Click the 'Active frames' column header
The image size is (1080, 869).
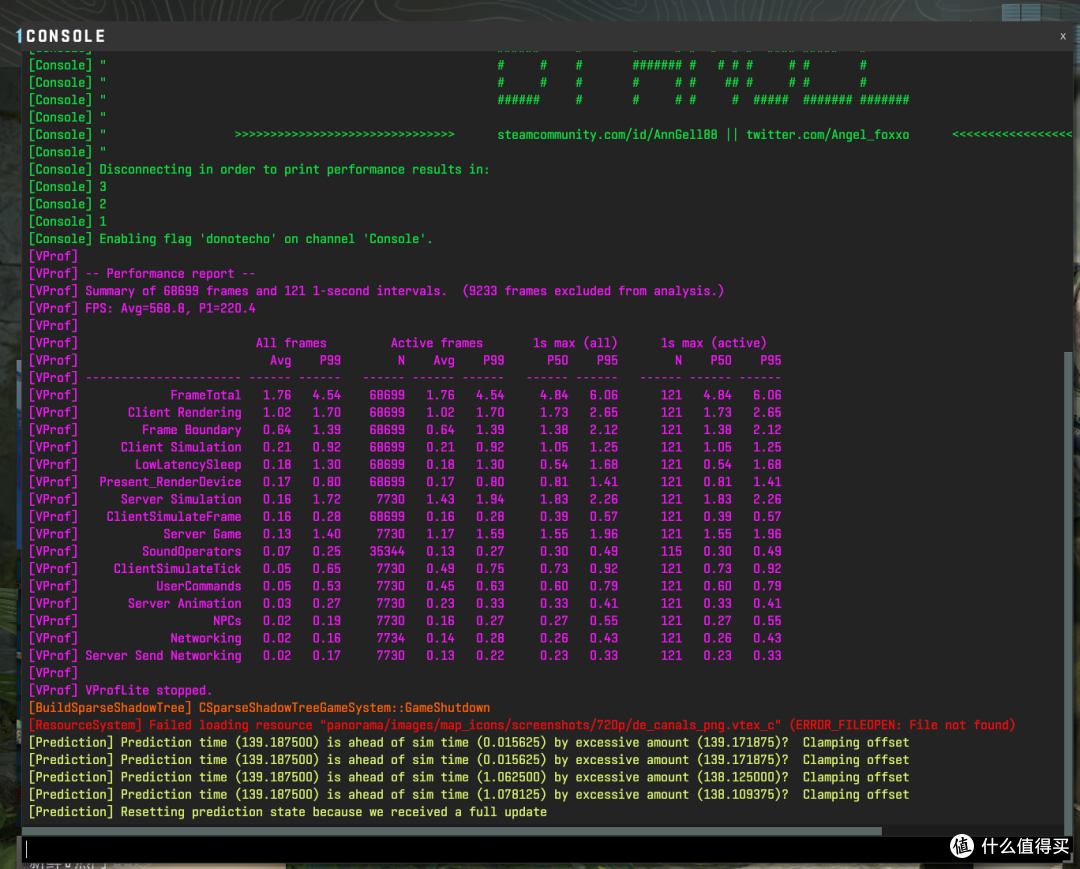437,343
